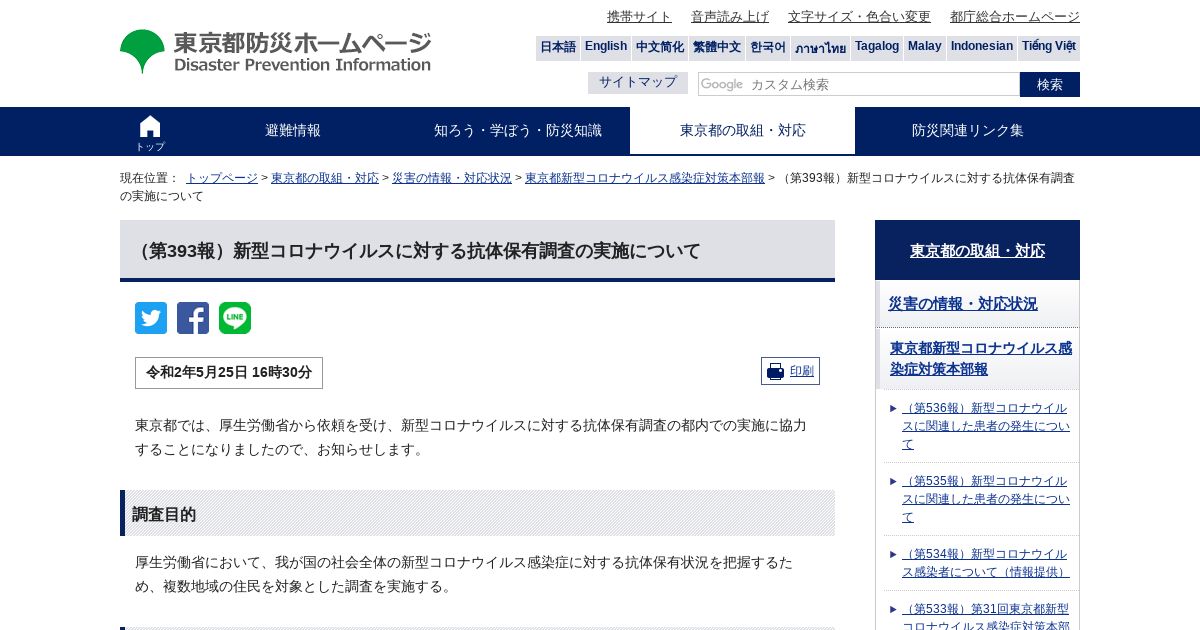Share page on Twitter
Viewport: 1200px width, 630px height.
point(151,318)
